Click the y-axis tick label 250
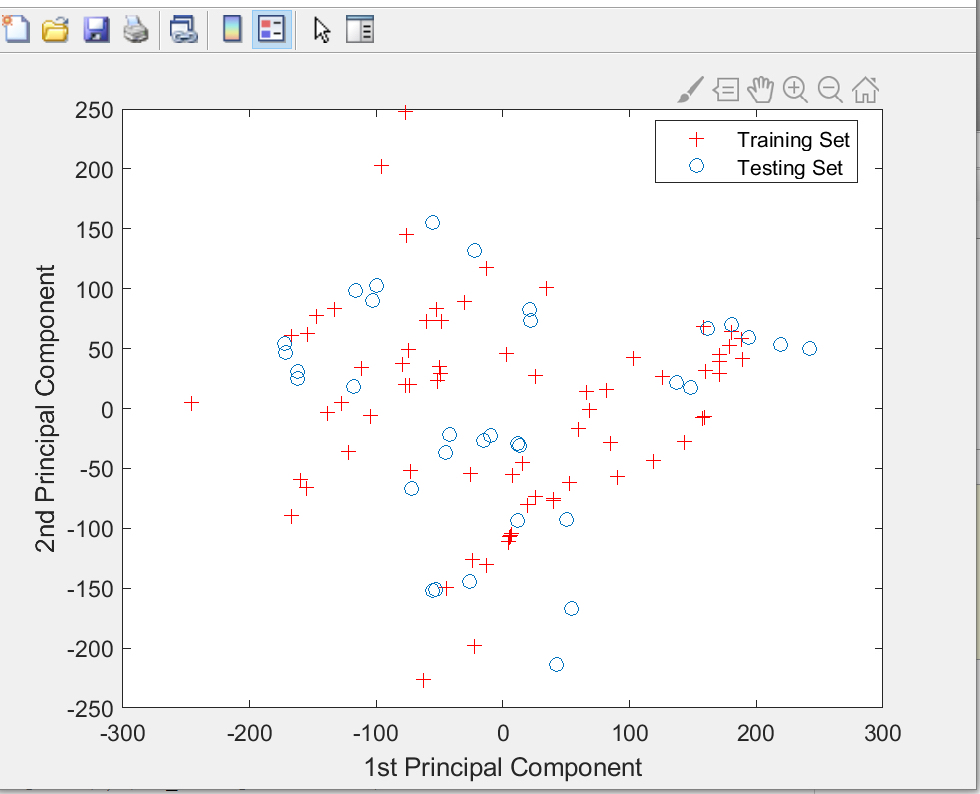The height and width of the screenshot is (794, 980). pos(94,111)
